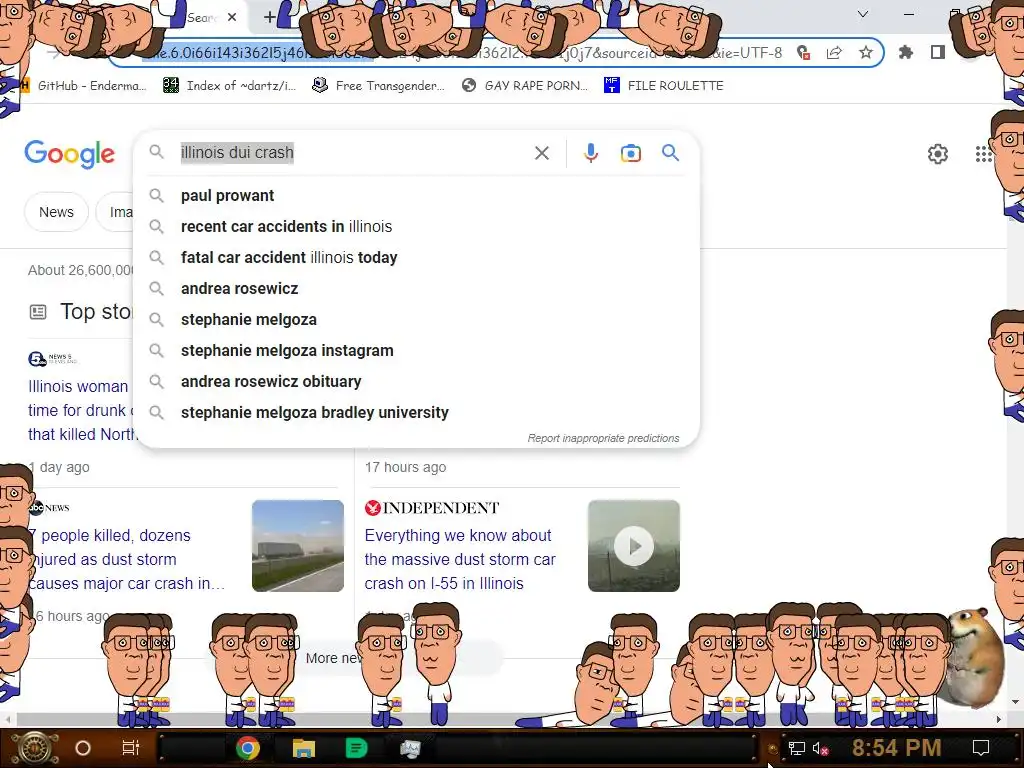Open Index of ~dartz bookmark
Image resolution: width=1024 pixels, height=768 pixels.
[229, 86]
